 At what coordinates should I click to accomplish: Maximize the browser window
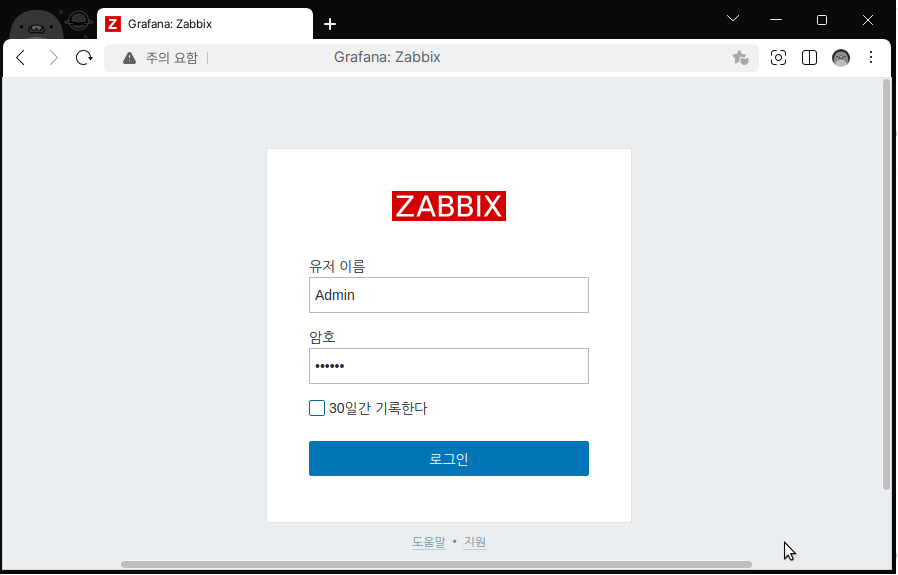point(822,19)
